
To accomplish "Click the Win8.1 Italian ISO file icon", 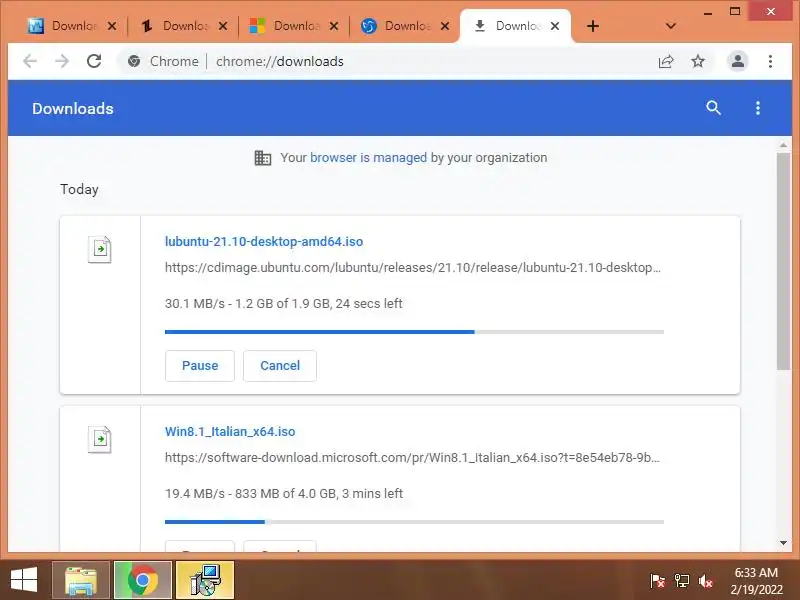I will (x=99, y=439).
